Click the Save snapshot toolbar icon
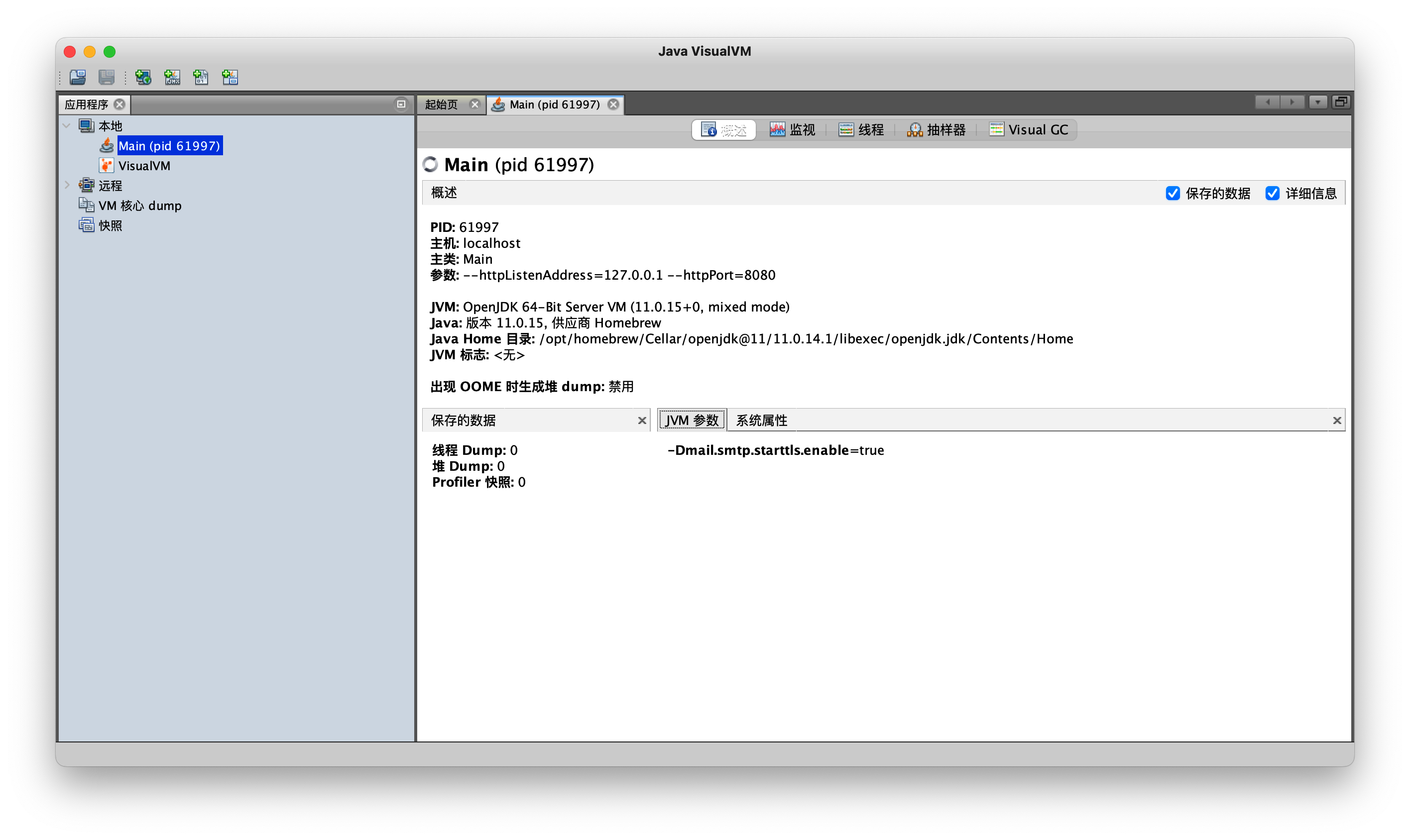Viewport: 1410px width, 840px height. (107, 77)
